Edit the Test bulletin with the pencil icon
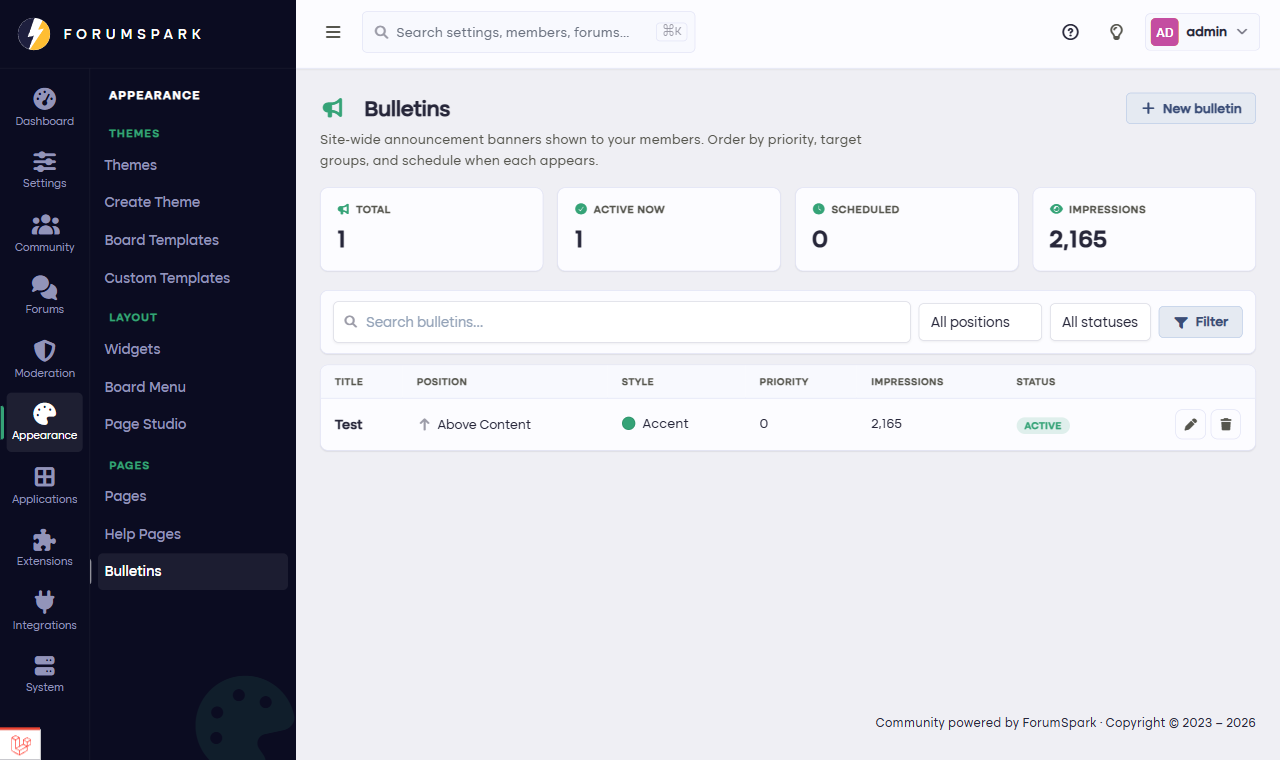Image resolution: width=1280 pixels, height=760 pixels. coord(1190,425)
